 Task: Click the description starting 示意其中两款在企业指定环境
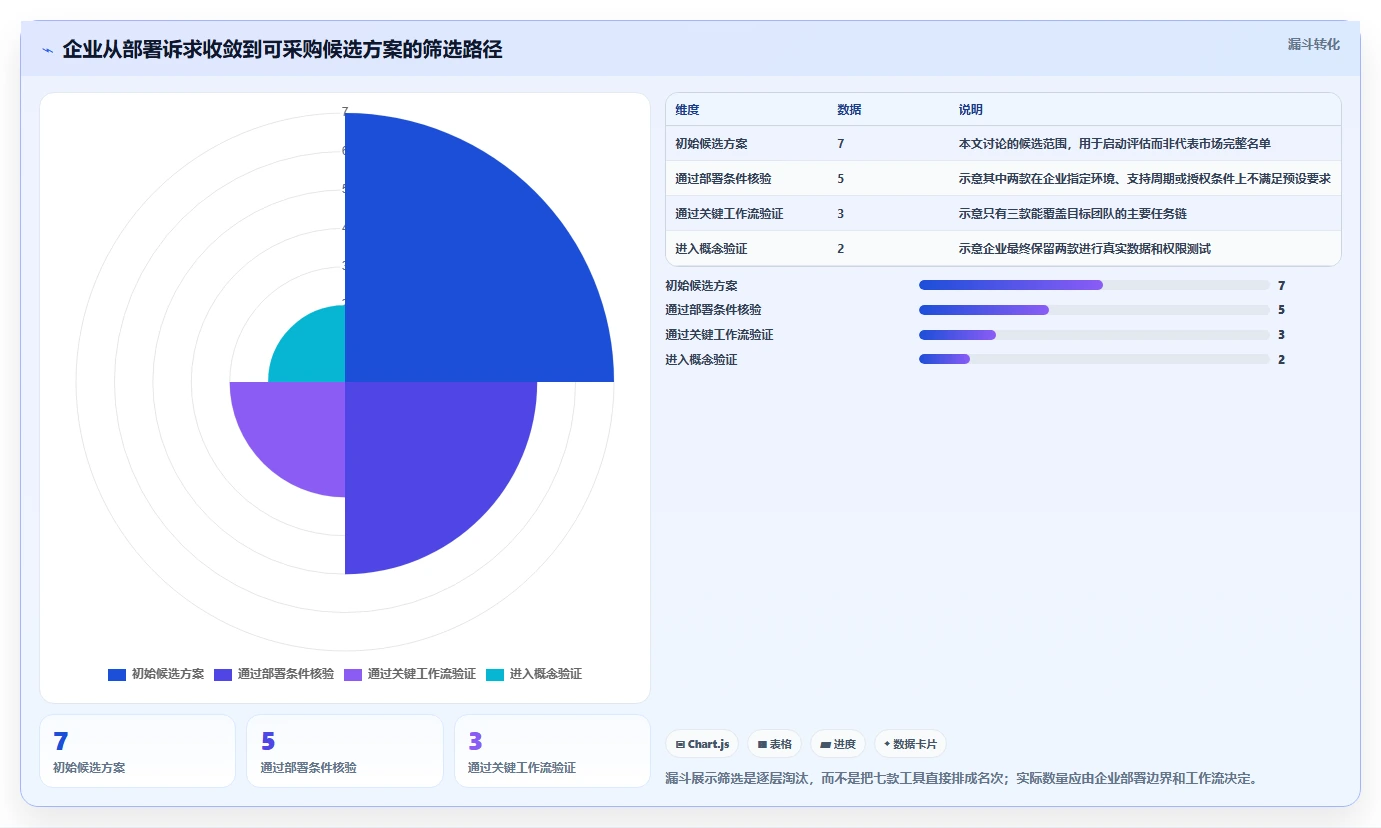pyautogui.click(x=1144, y=179)
